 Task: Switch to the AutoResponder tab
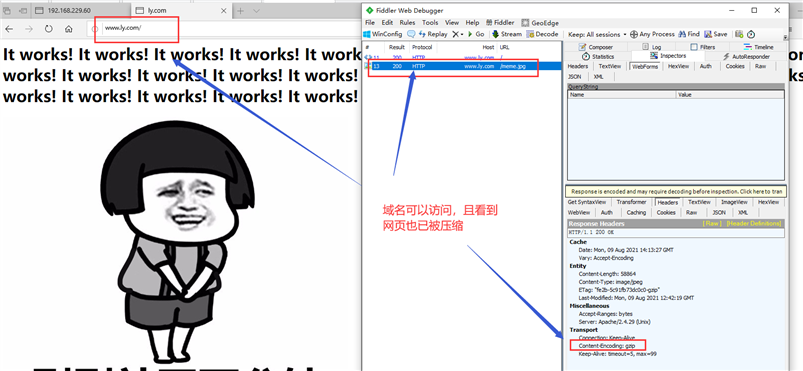point(746,56)
